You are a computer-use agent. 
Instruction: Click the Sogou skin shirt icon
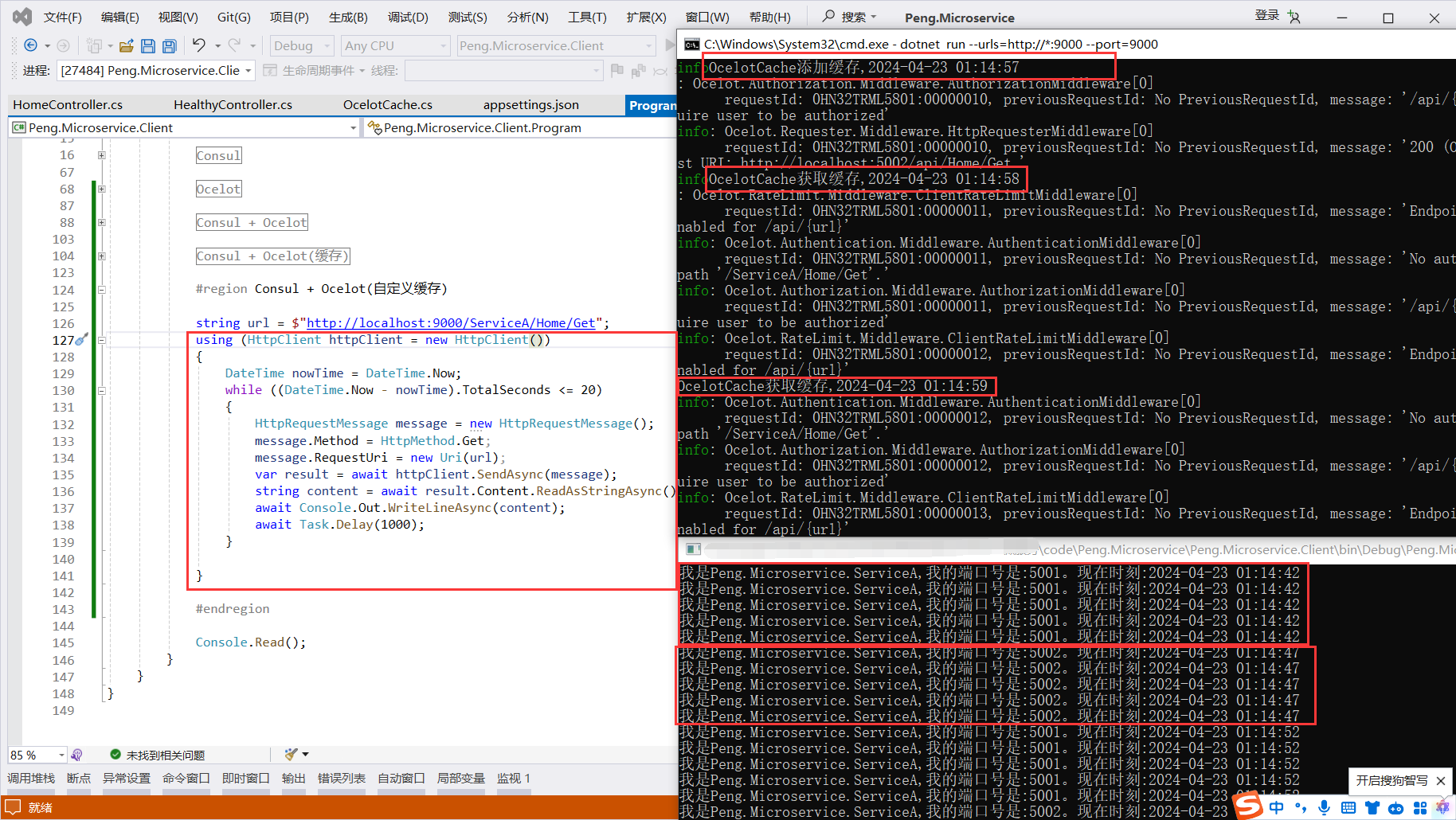1372,808
